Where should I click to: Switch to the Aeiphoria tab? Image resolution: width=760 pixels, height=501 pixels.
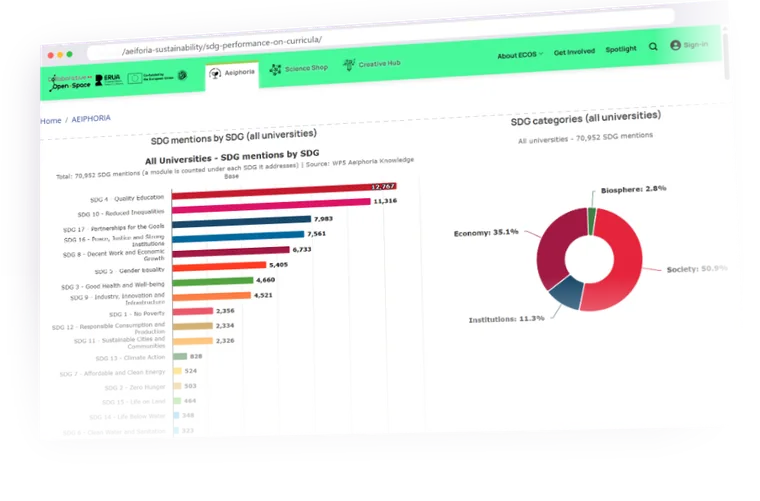[x=232, y=76]
